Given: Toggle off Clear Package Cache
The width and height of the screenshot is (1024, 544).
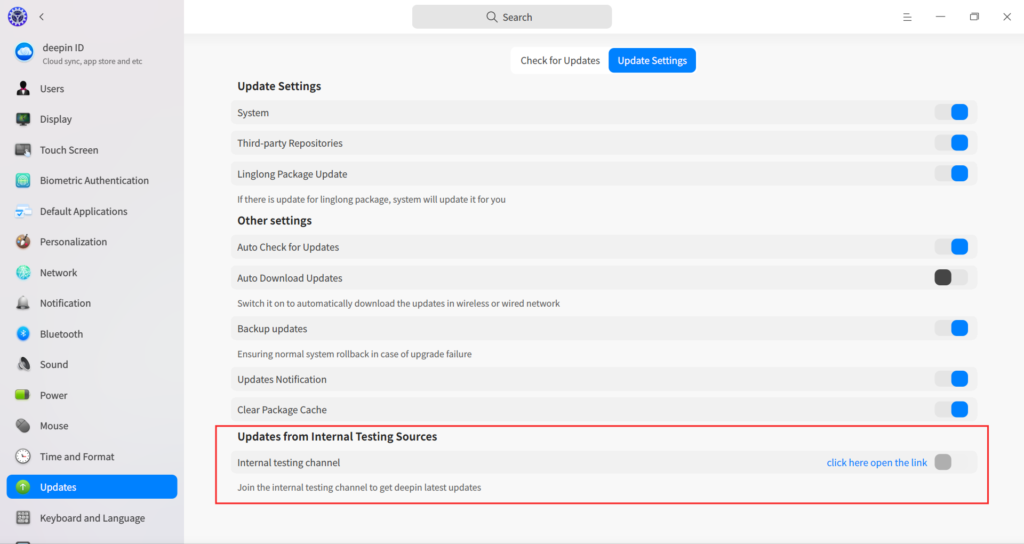Looking at the screenshot, I should [952, 410].
